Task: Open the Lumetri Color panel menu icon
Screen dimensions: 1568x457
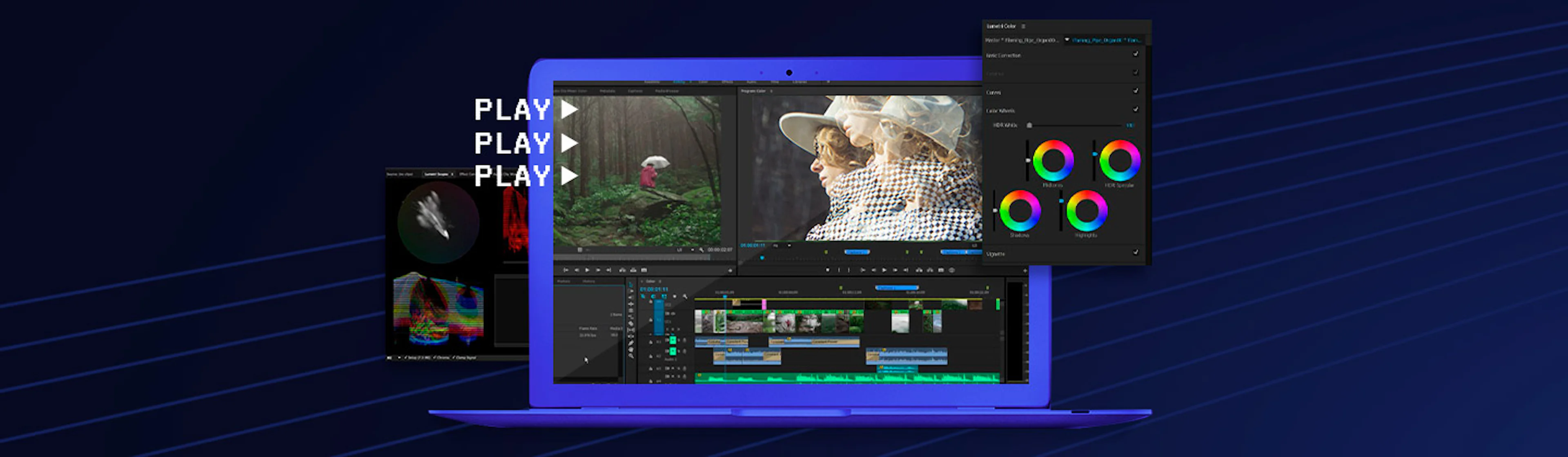Action: 1024,26
